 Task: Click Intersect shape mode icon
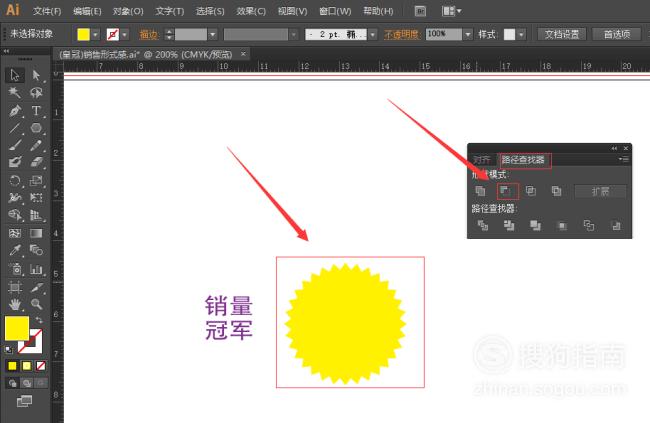[x=531, y=191]
